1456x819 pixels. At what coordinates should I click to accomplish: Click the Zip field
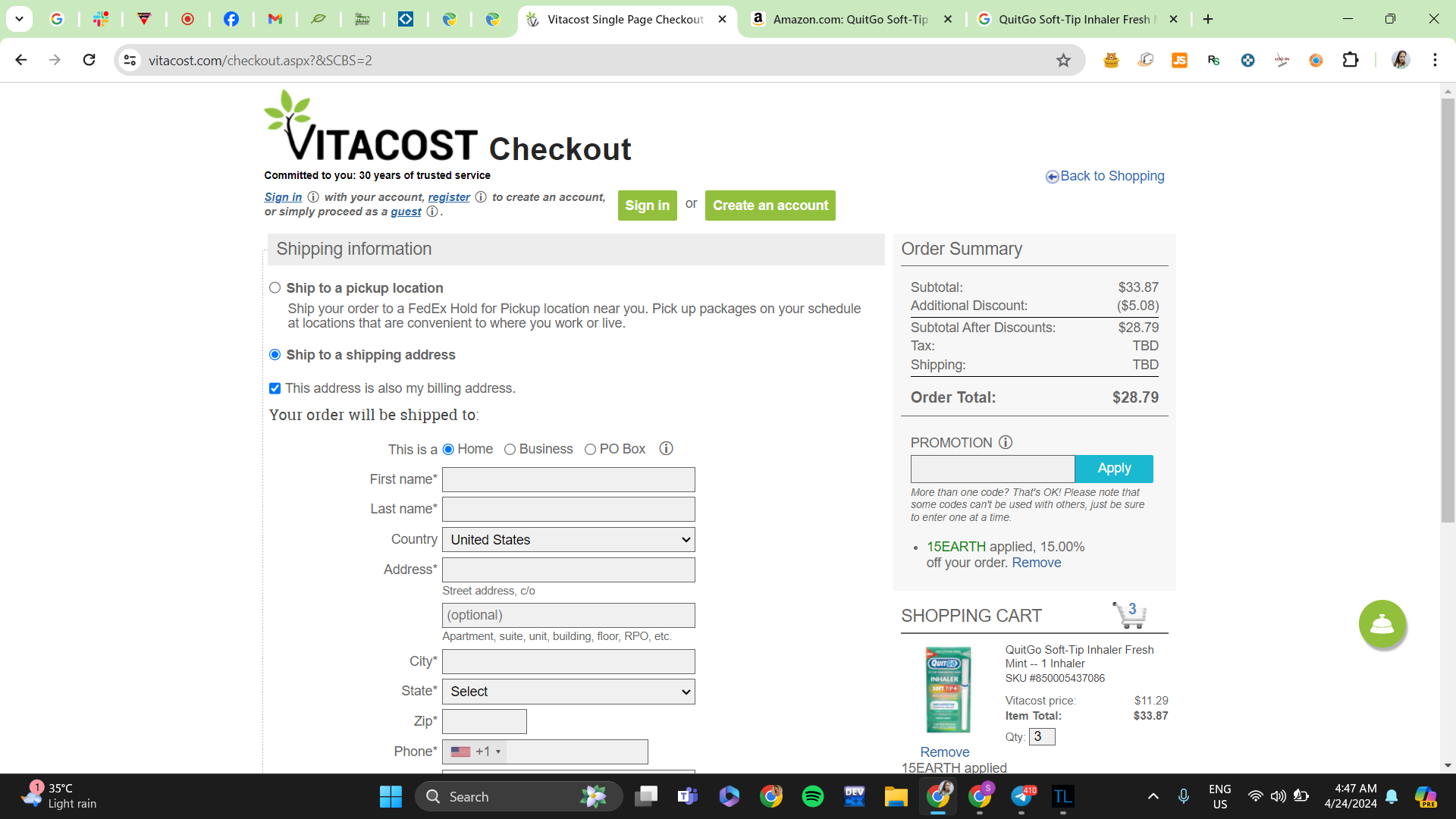(485, 722)
